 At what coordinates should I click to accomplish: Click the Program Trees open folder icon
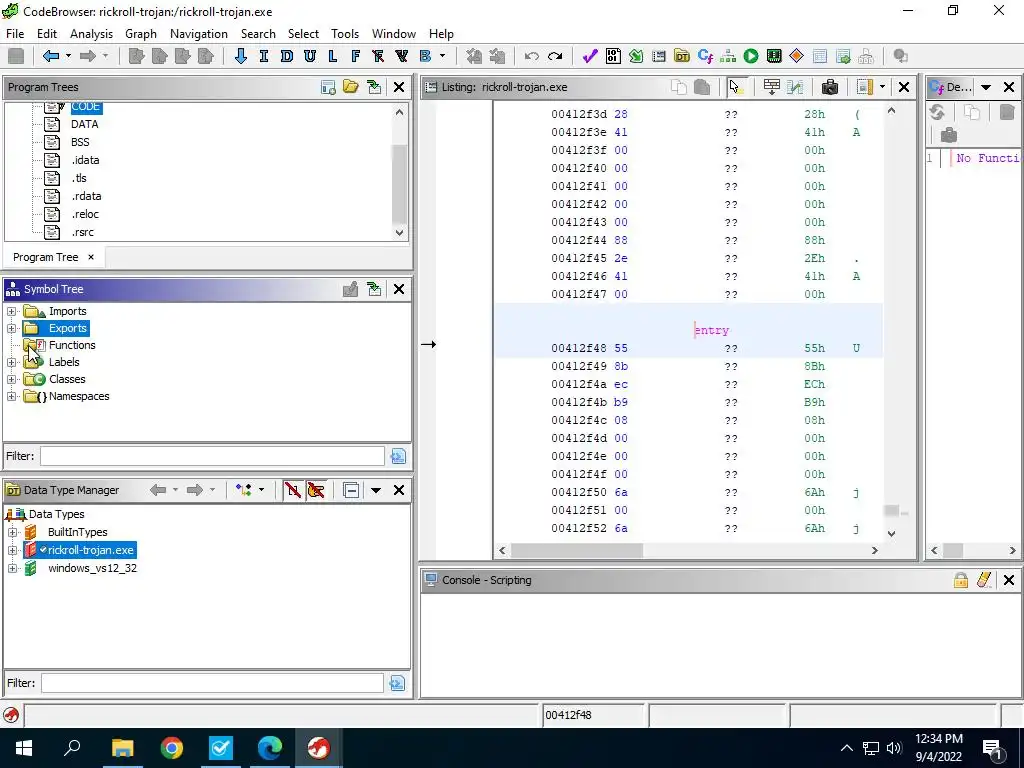(351, 87)
